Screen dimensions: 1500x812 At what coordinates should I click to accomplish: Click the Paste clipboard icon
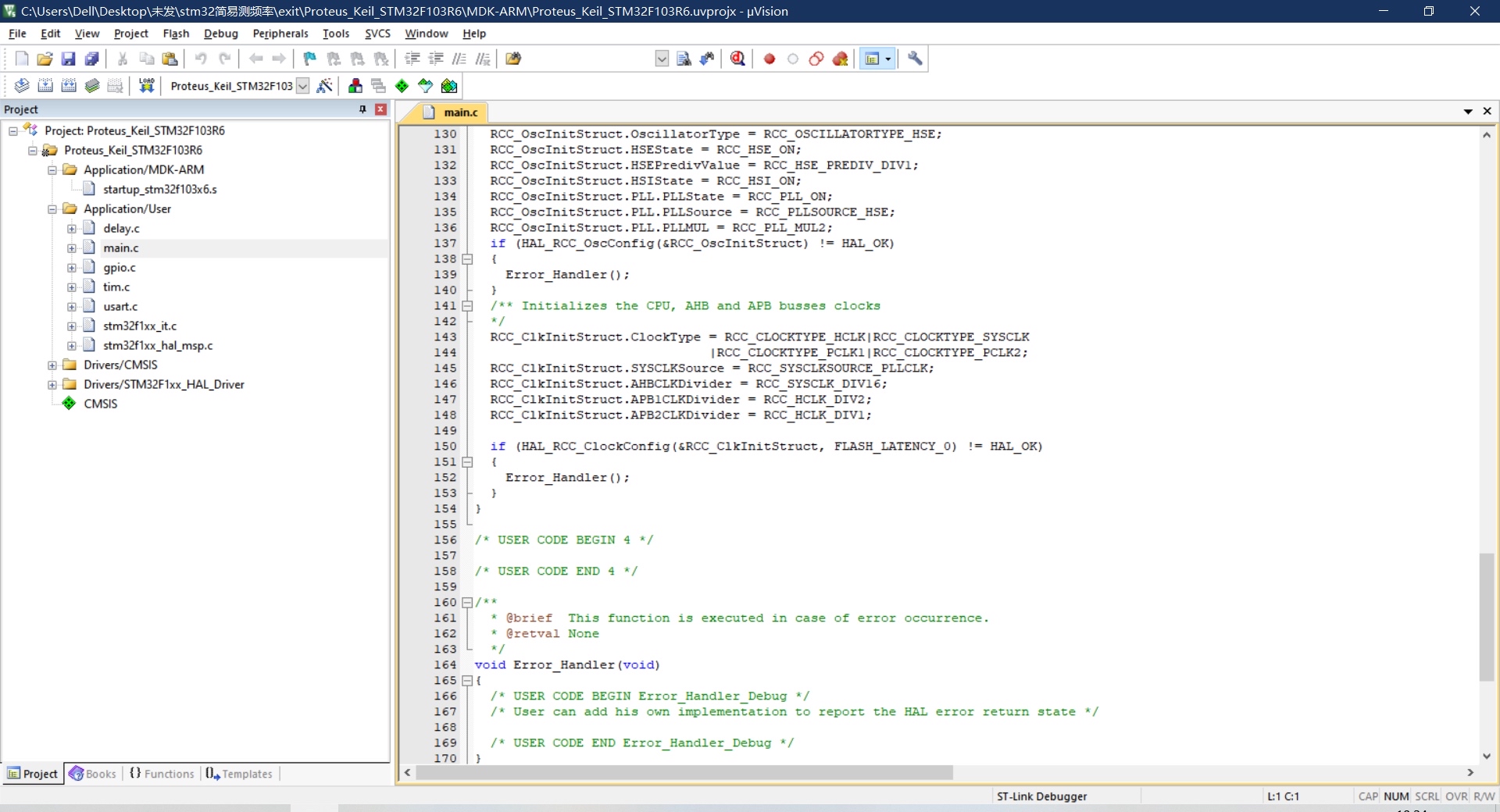(170, 59)
